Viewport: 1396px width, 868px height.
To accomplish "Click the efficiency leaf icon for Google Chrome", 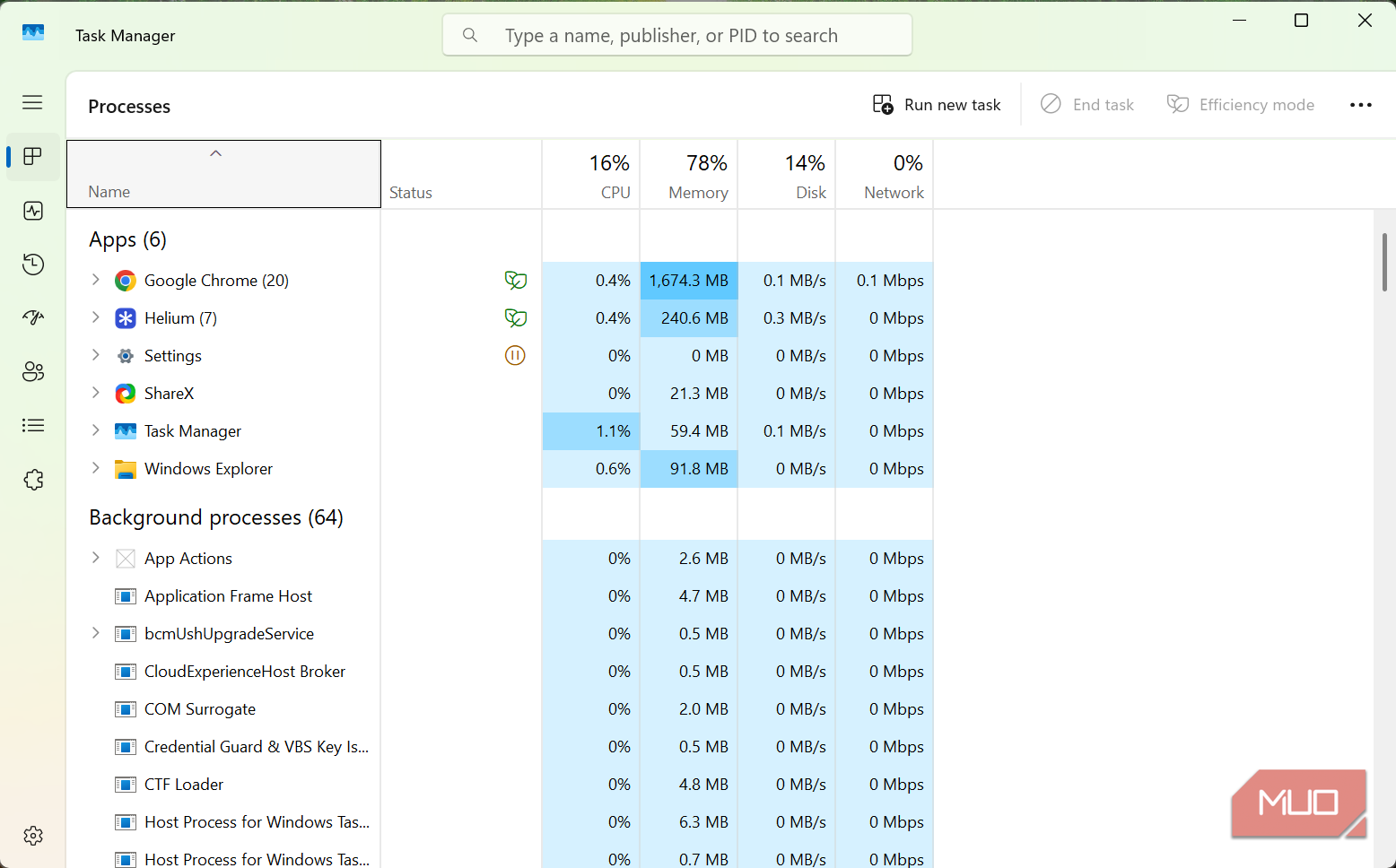I will [x=515, y=281].
